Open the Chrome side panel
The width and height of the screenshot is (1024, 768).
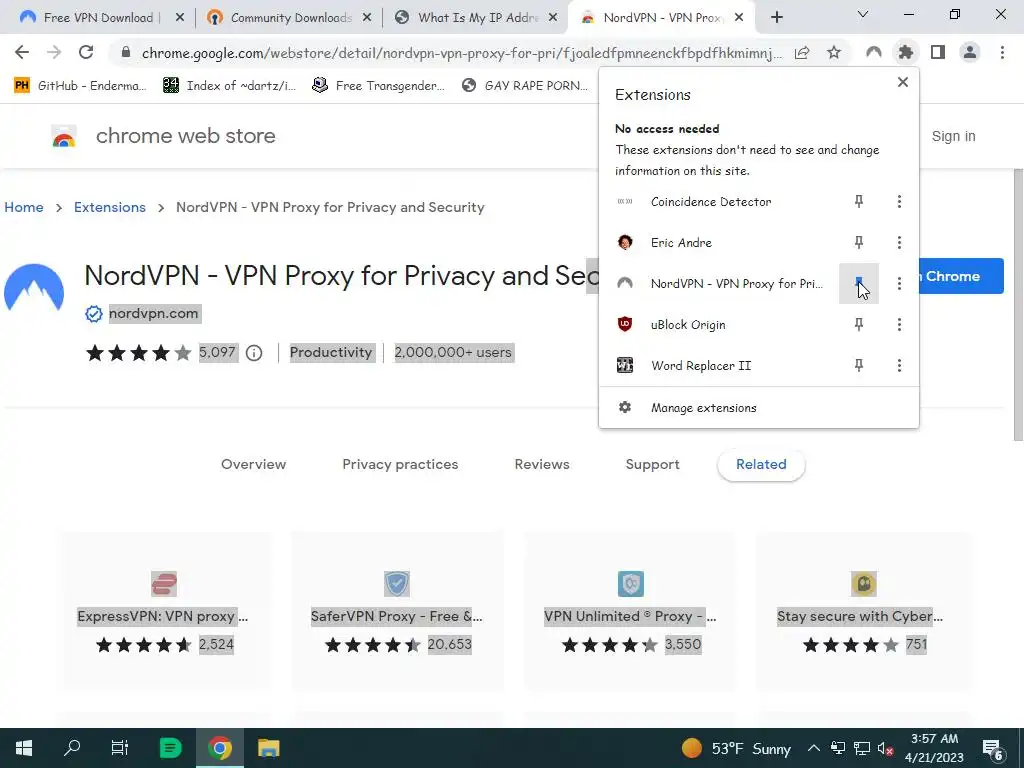point(938,52)
